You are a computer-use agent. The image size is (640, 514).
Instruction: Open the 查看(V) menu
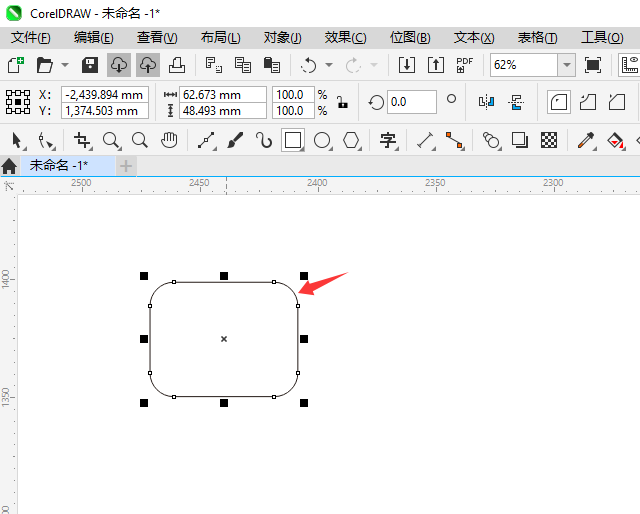157,38
